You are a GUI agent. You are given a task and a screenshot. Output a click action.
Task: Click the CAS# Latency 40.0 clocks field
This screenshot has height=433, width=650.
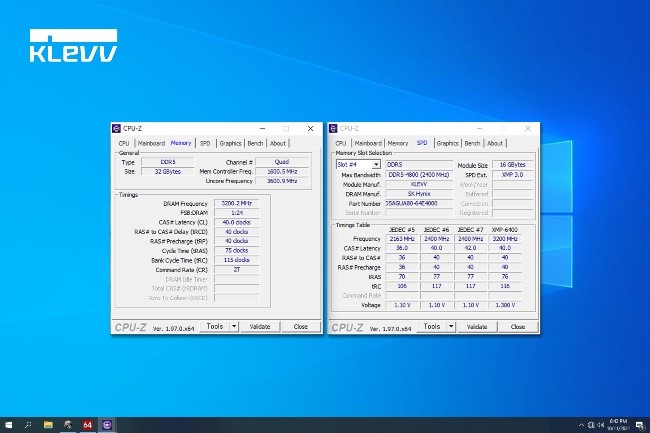237,222
